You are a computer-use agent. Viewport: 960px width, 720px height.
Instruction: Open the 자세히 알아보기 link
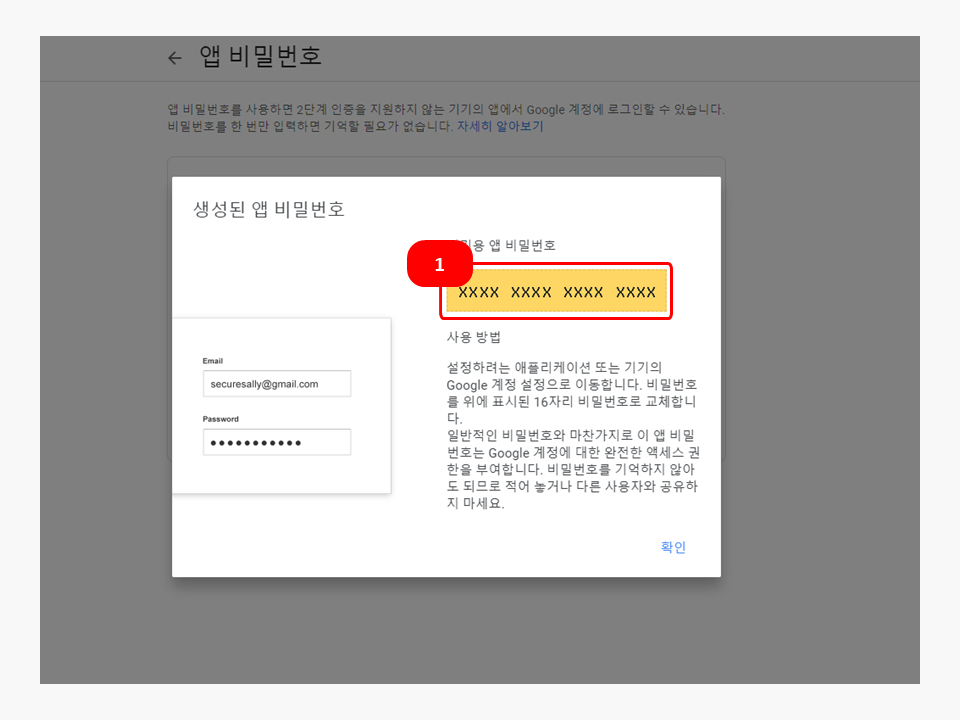click(500, 127)
